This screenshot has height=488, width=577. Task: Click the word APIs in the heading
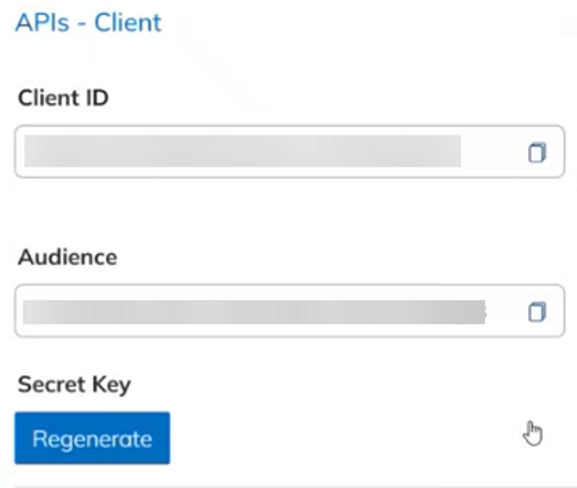(x=42, y=22)
